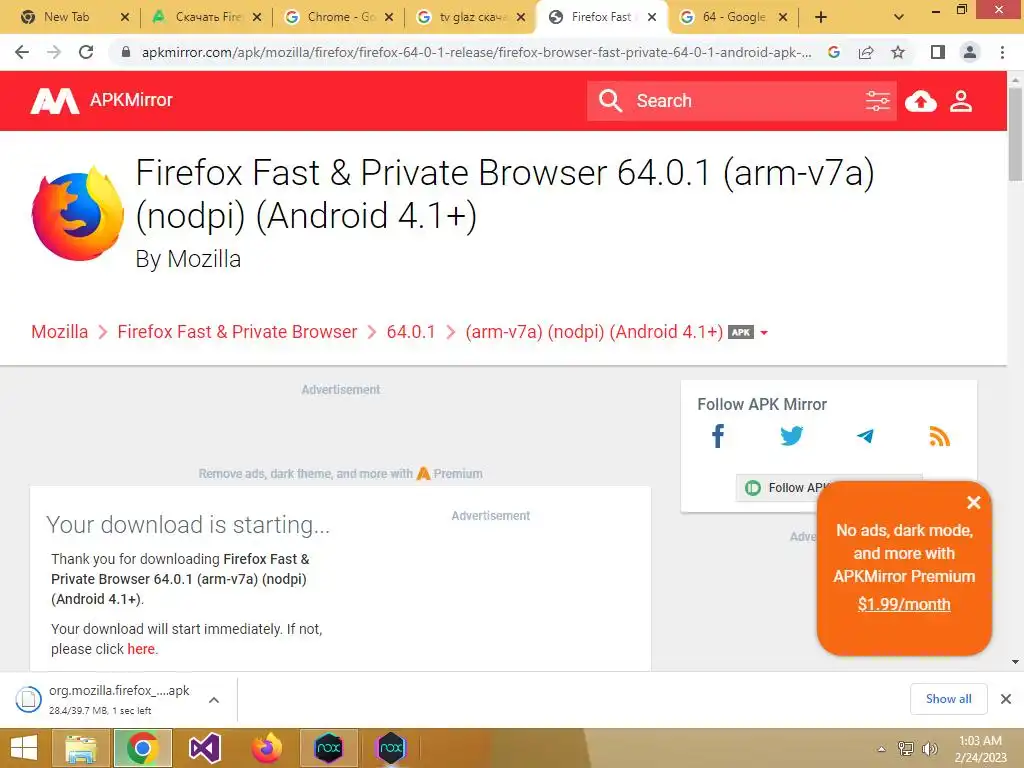
Task: Click (arm-v7a) (nodpi) breadcrumb link
Action: click(594, 332)
